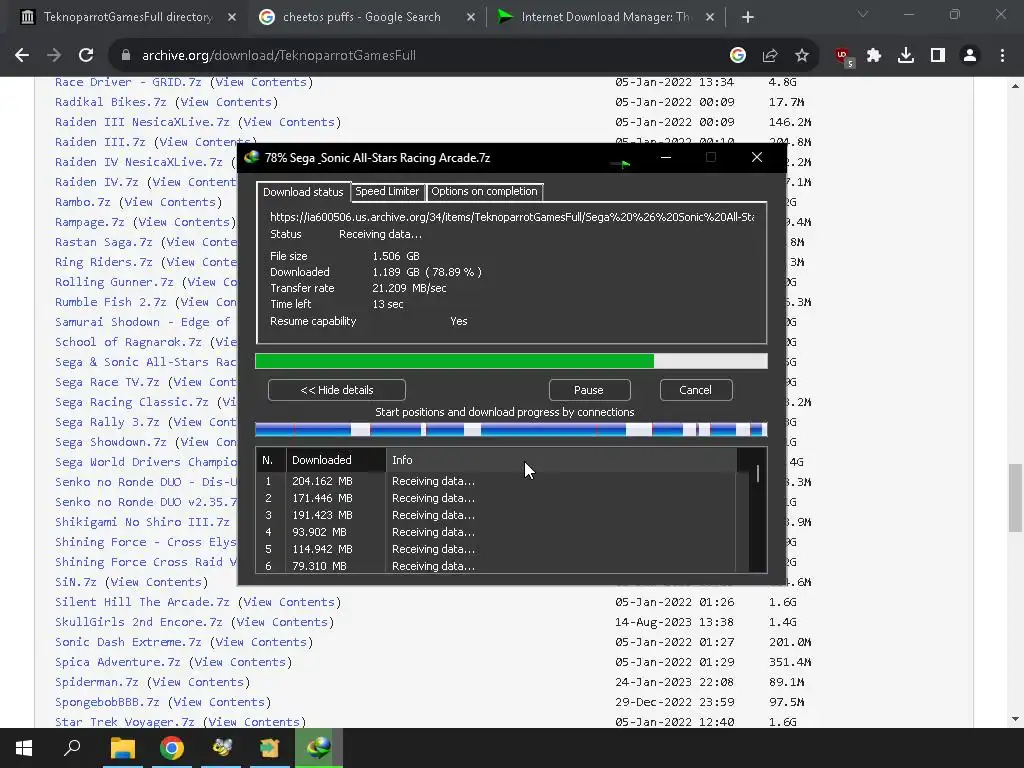The width and height of the screenshot is (1024, 768).
Task: Open Radikal Bikes.7z link
Action: 110,102
